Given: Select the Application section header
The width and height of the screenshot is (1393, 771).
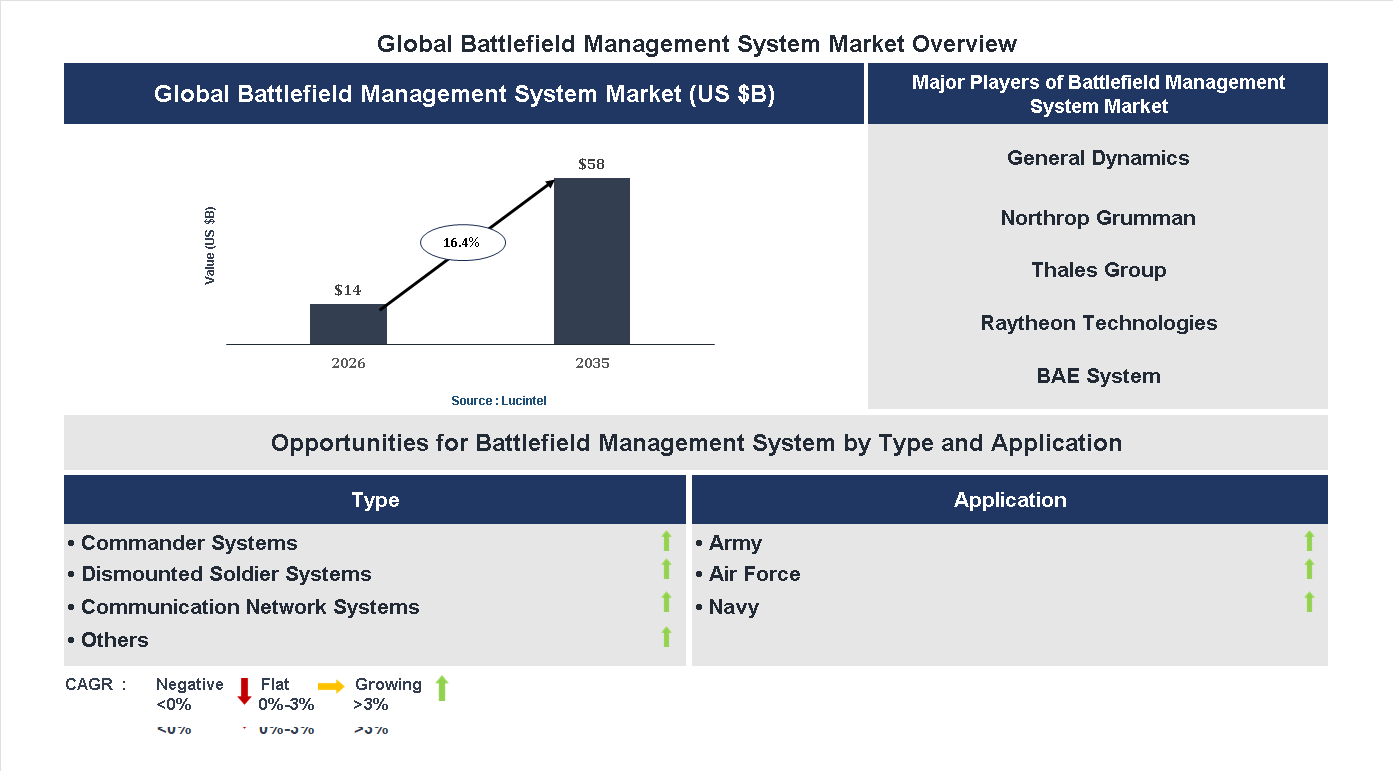Looking at the screenshot, I should 1010,499.
